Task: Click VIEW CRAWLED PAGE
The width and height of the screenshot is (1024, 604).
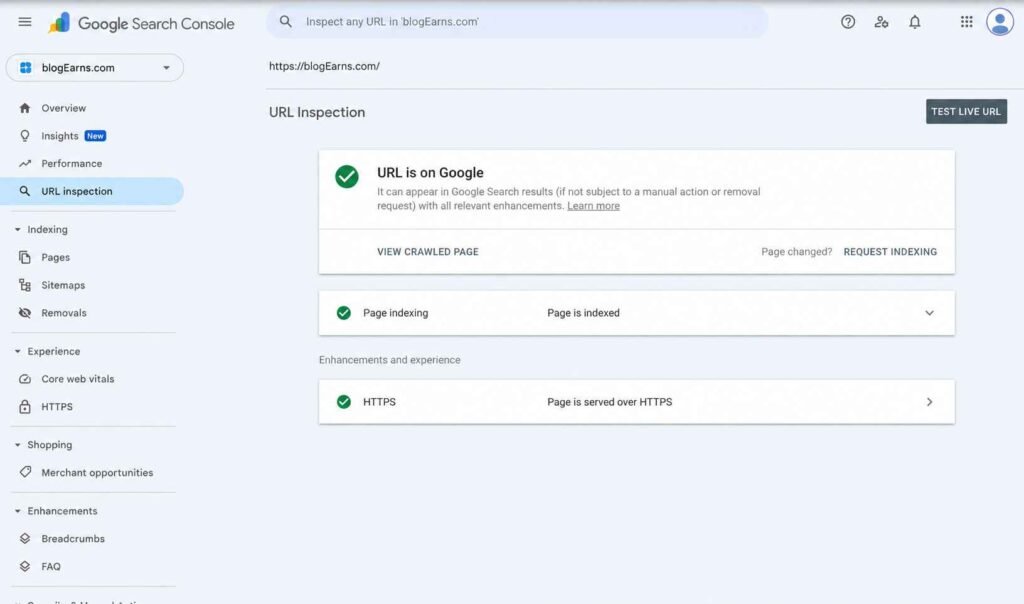Action: (428, 252)
